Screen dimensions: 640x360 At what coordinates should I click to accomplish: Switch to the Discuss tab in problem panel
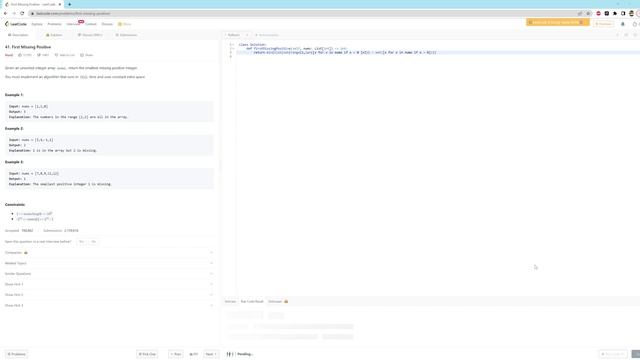[90, 35]
